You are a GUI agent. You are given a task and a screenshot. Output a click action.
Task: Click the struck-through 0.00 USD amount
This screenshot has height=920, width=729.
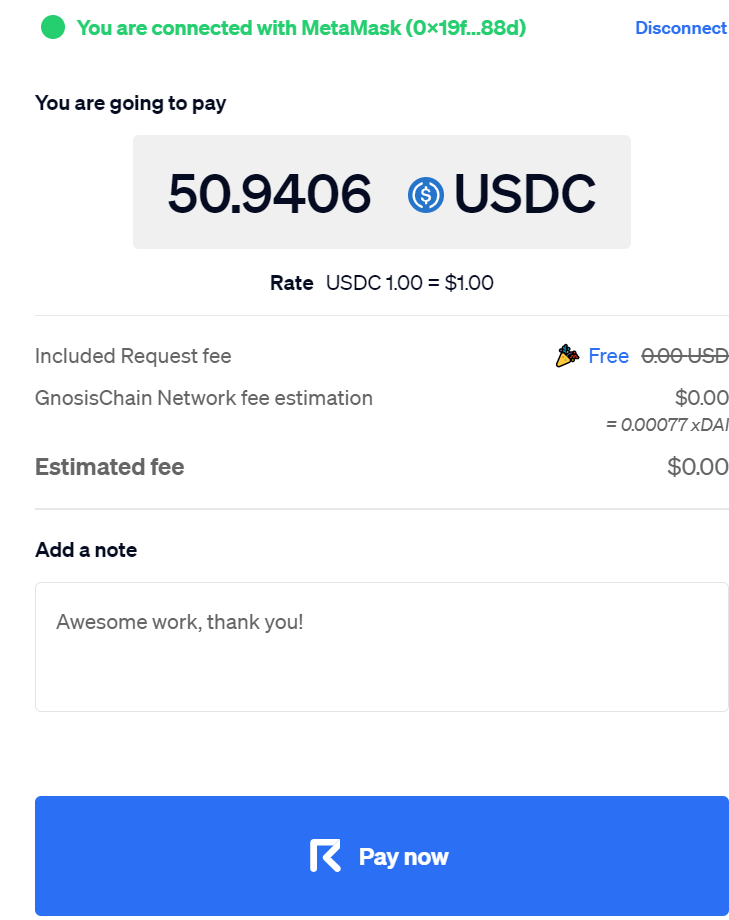(x=685, y=356)
